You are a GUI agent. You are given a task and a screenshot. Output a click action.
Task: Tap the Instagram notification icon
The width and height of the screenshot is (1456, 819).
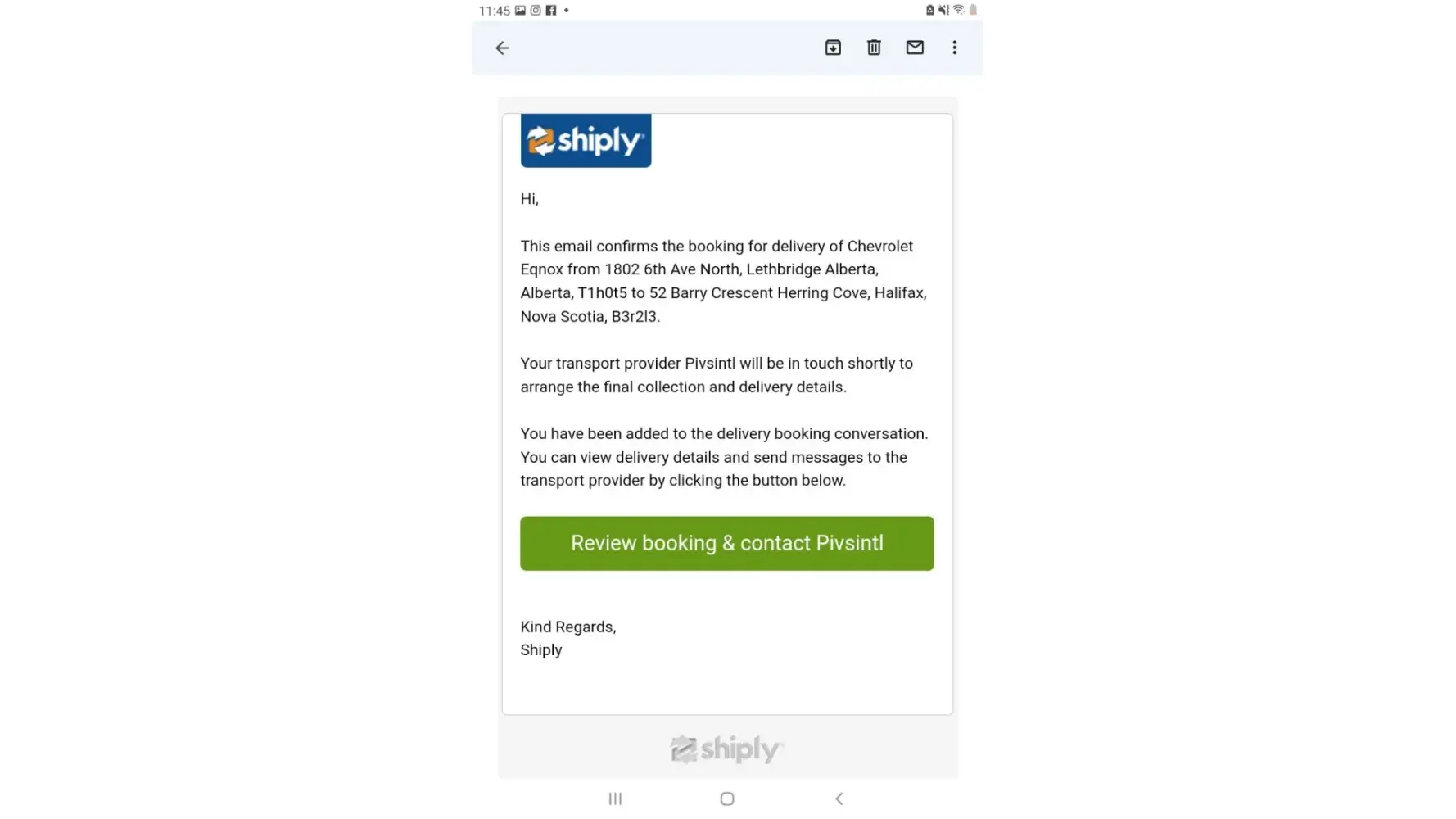pos(536,11)
